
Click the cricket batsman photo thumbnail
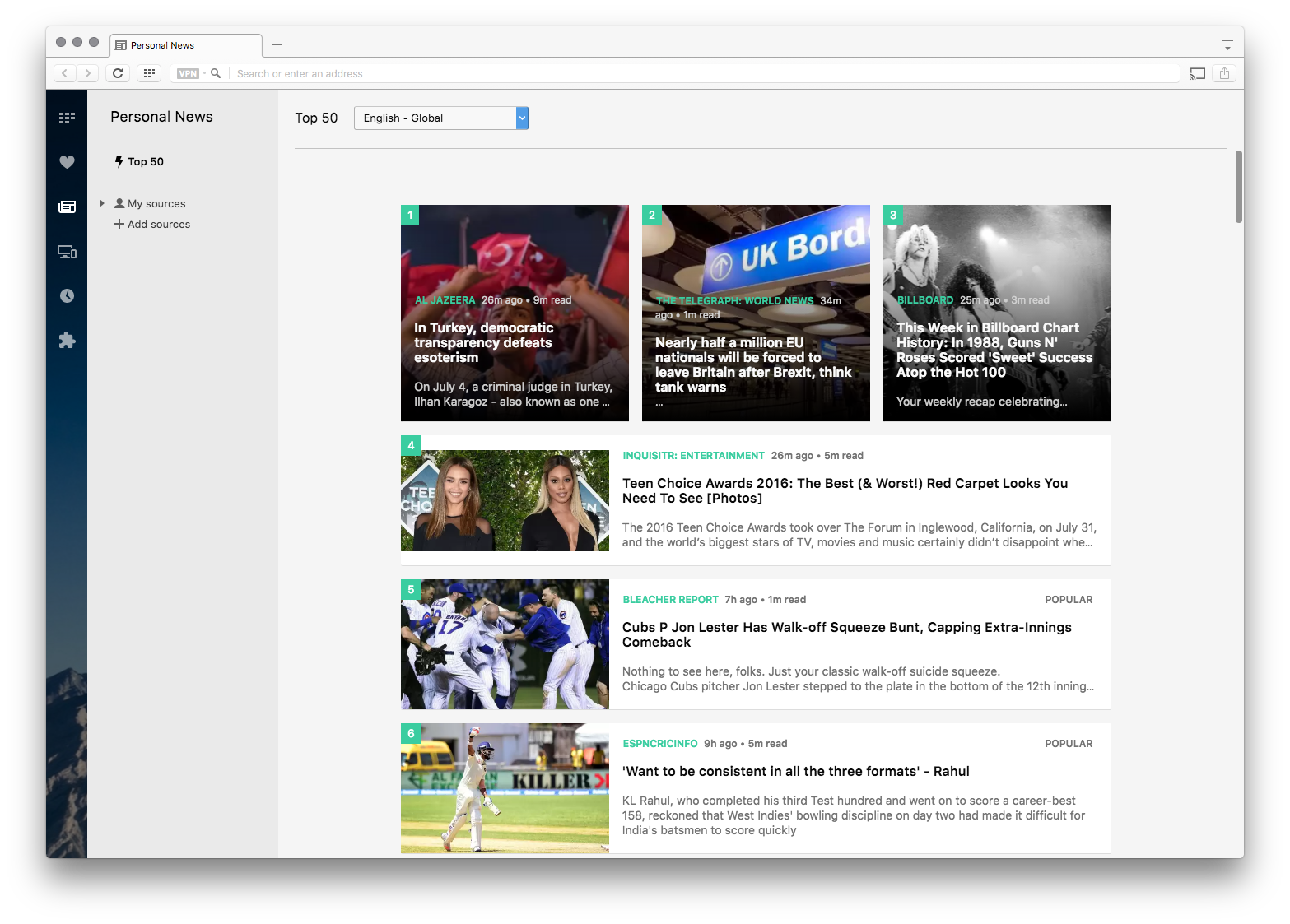coord(505,788)
